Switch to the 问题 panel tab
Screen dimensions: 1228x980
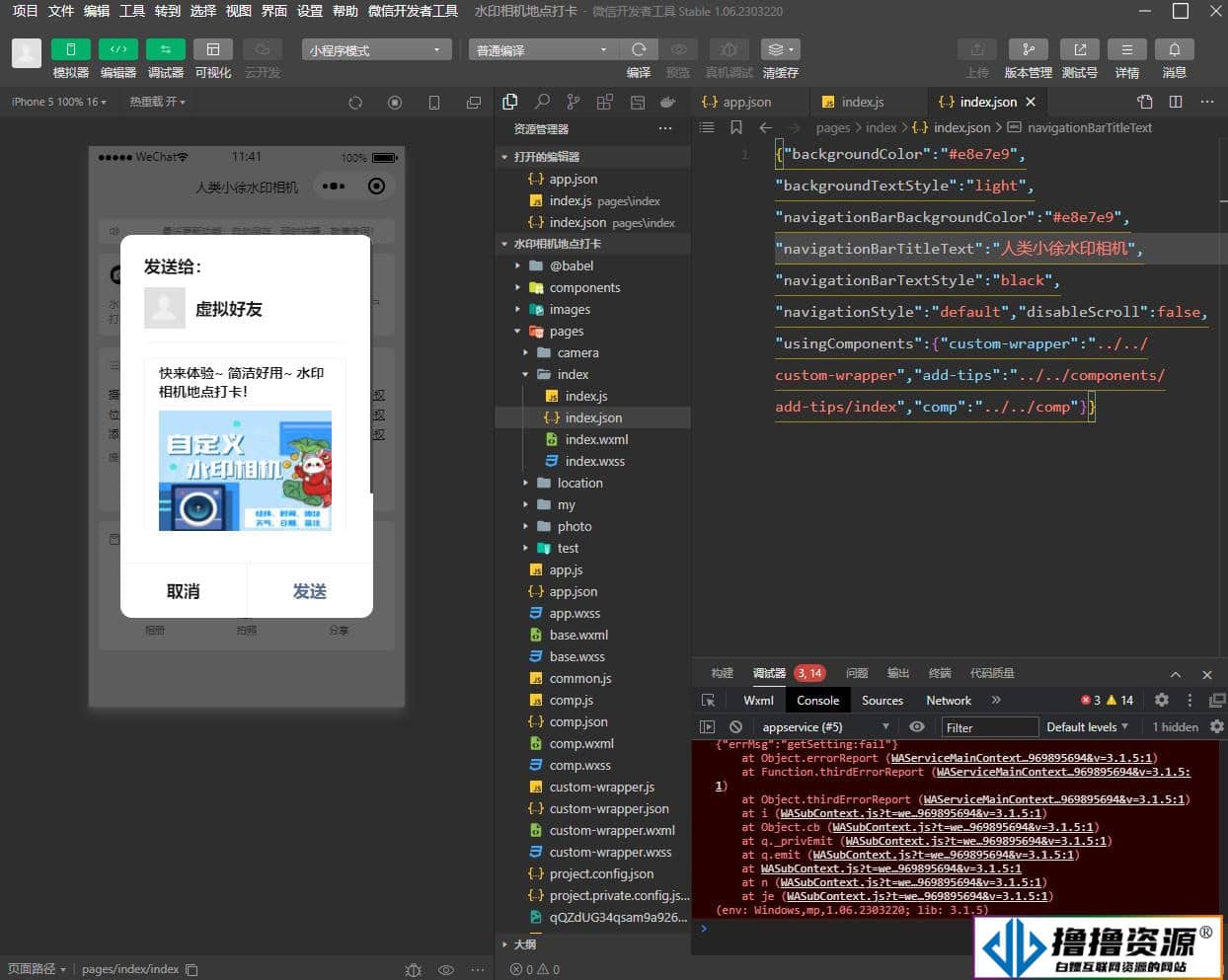857,673
